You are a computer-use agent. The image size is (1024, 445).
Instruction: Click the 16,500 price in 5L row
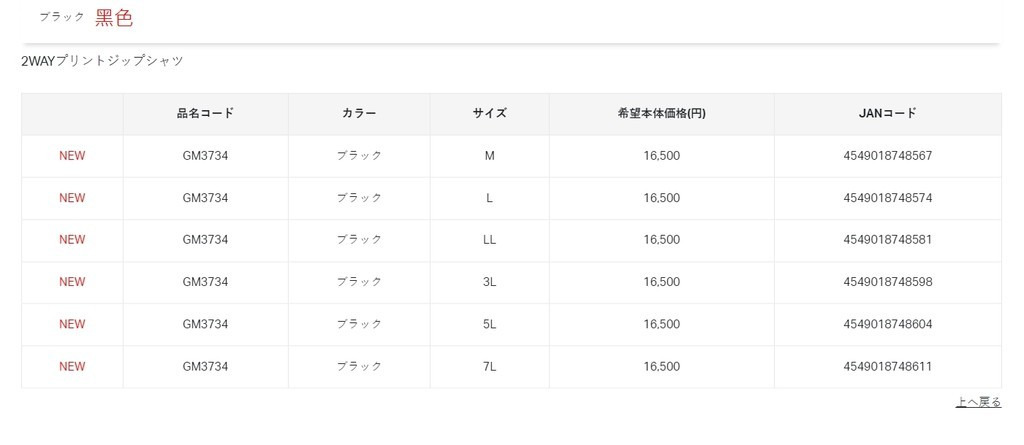pos(661,324)
